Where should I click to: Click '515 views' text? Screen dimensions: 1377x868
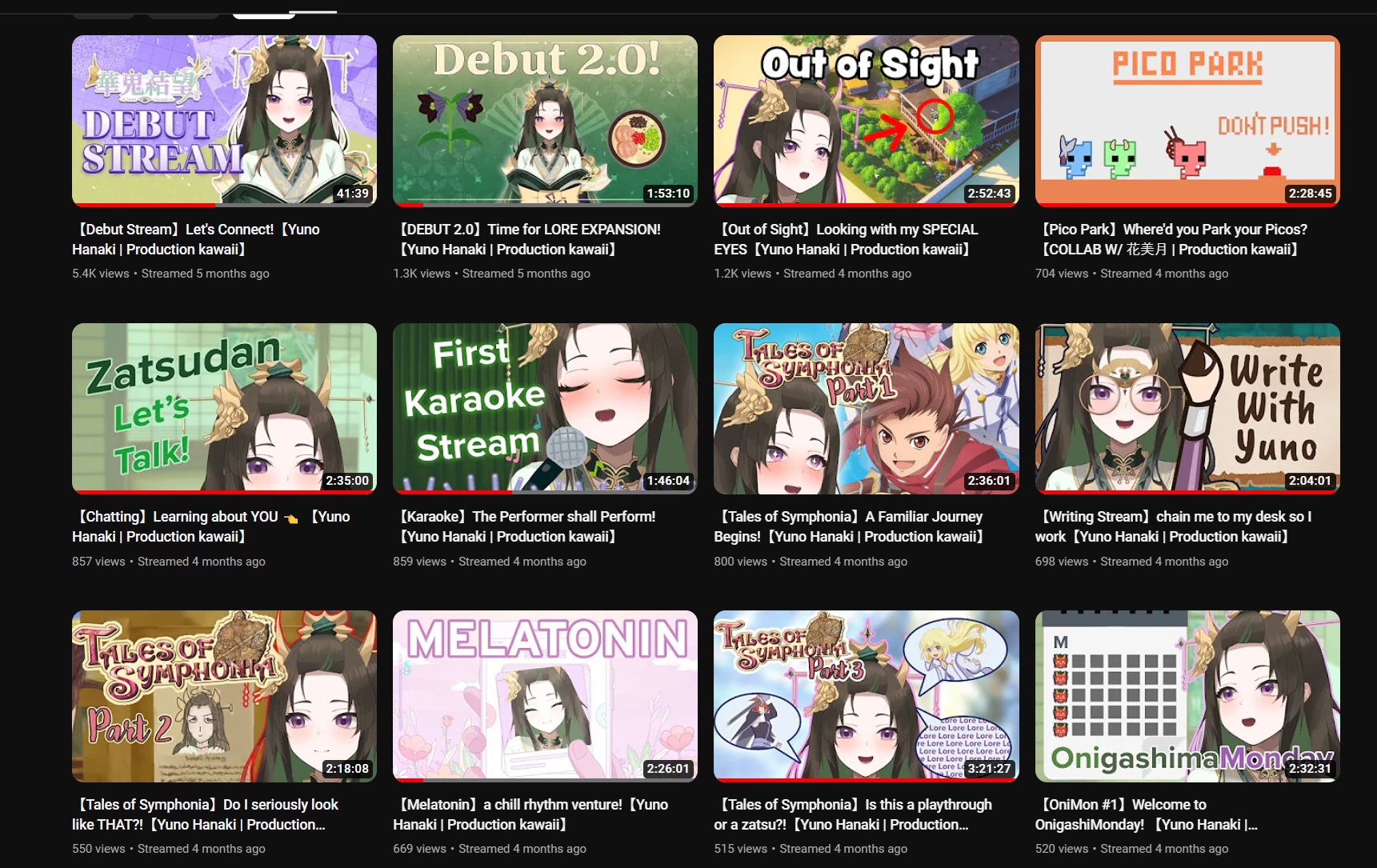click(x=741, y=849)
